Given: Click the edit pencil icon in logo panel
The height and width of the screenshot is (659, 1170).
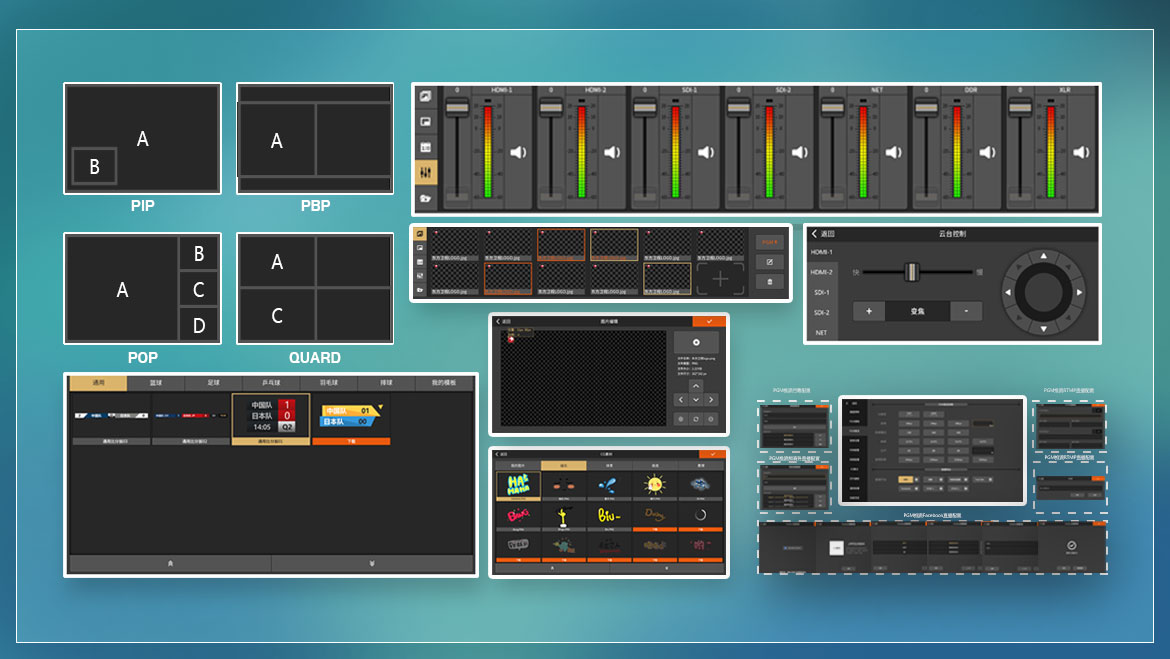Looking at the screenshot, I should [x=769, y=262].
